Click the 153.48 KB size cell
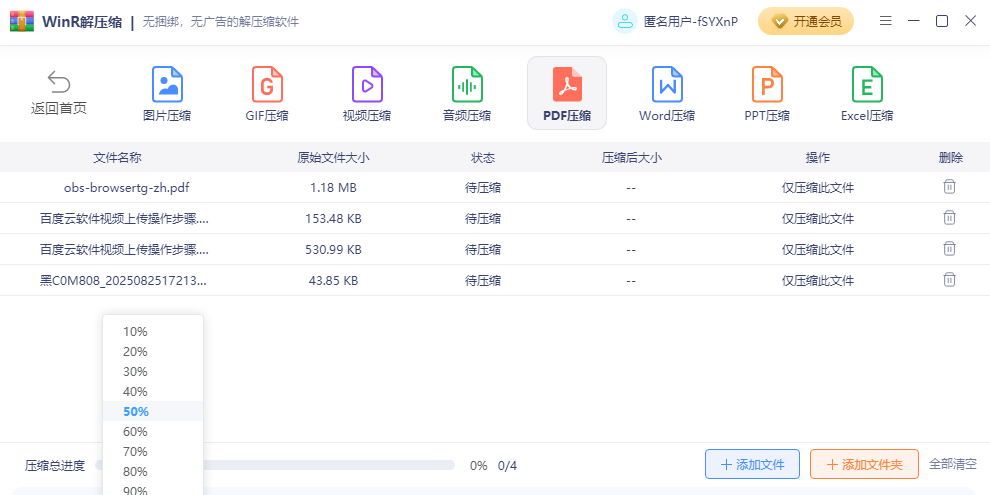 pyautogui.click(x=333, y=218)
